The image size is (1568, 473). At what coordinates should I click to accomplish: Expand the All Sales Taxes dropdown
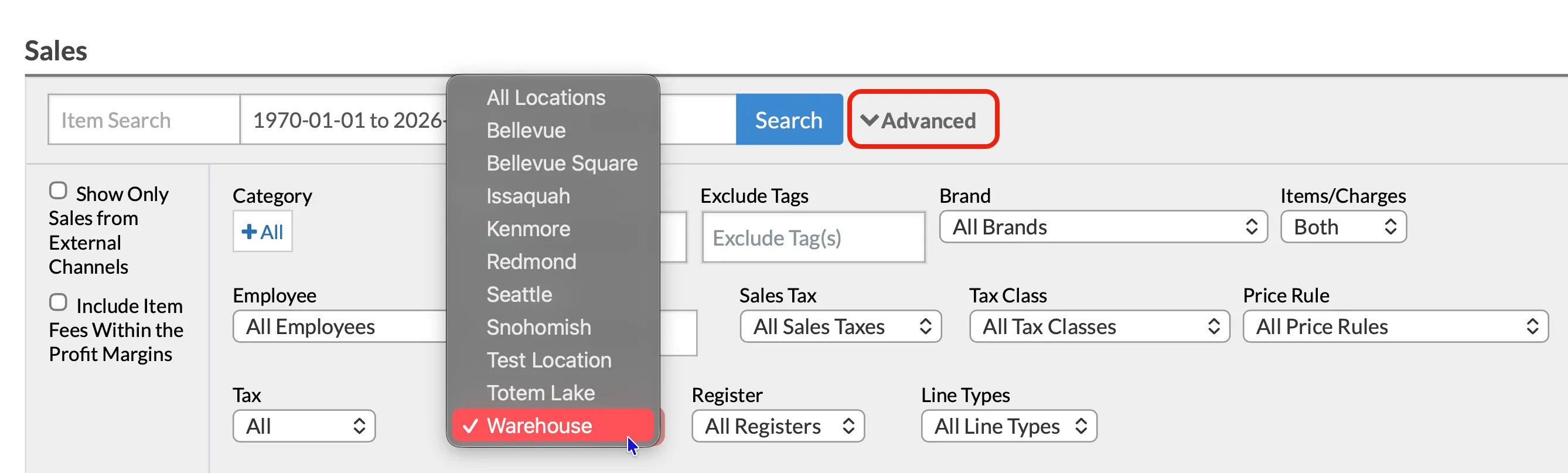pos(841,327)
